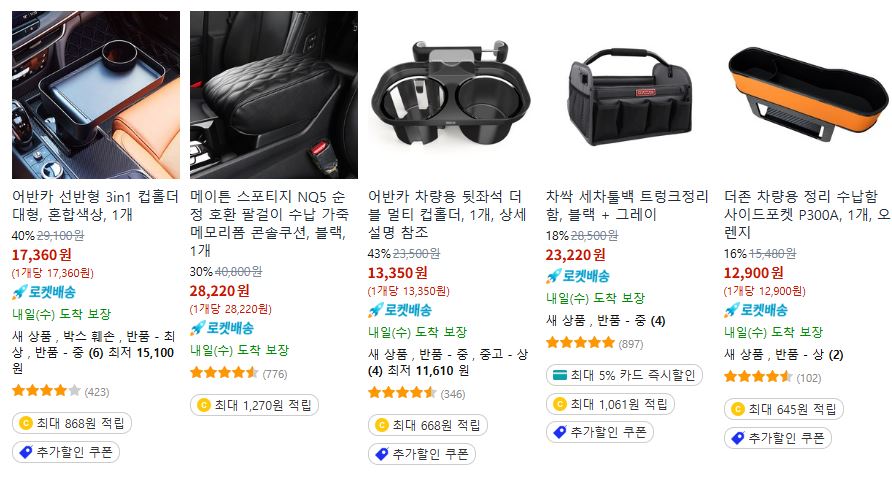Click the 최대 668원 적립 badge

point(428,425)
